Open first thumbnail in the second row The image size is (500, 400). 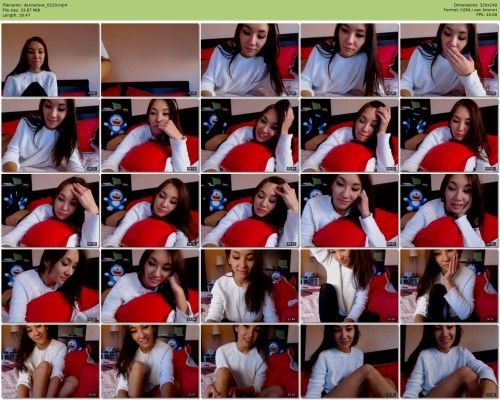tap(50, 135)
